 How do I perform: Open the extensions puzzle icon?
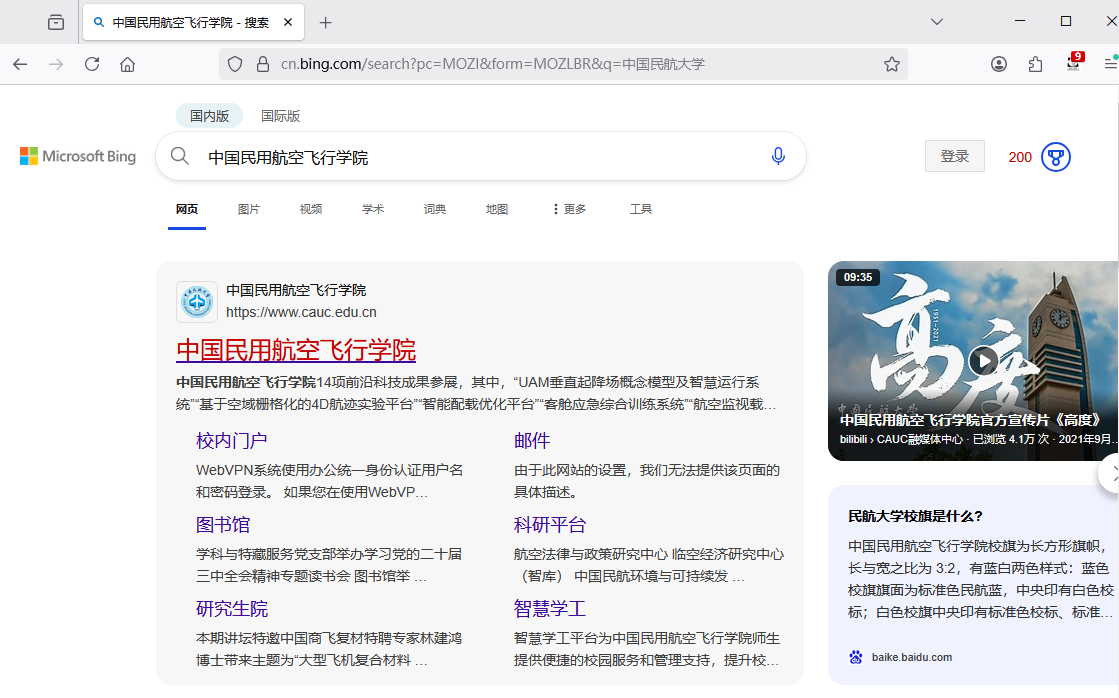[1035, 64]
